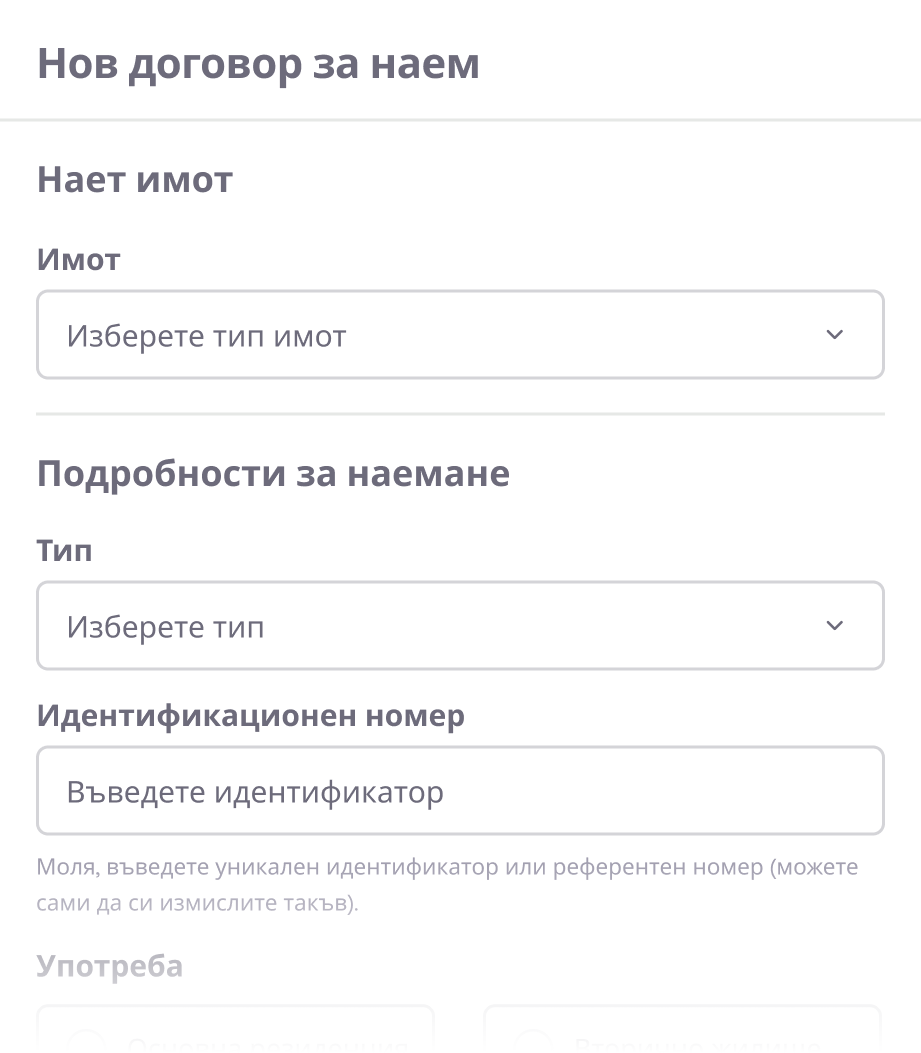921x1053 pixels.
Task: Click the 'Нов договор за наем' page title
Action: click(x=258, y=66)
